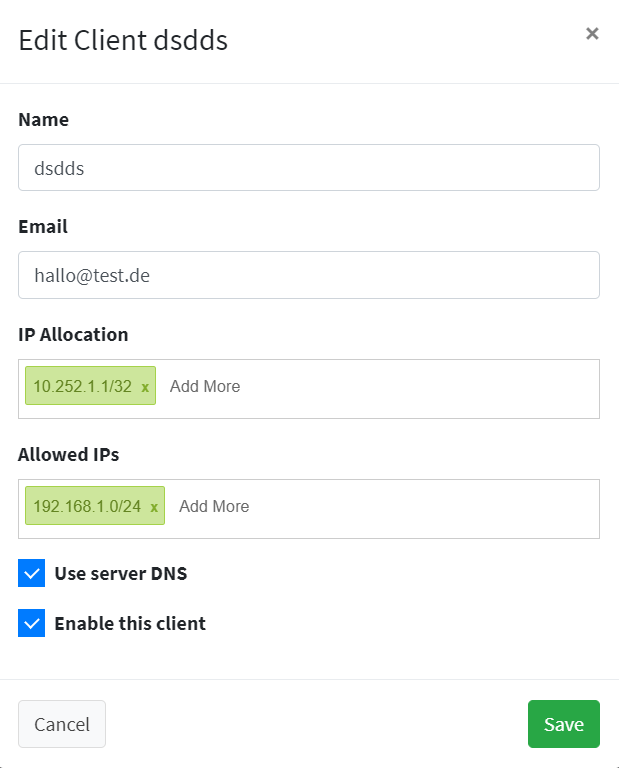
Task: Click the Email field label
Action: click(43, 227)
